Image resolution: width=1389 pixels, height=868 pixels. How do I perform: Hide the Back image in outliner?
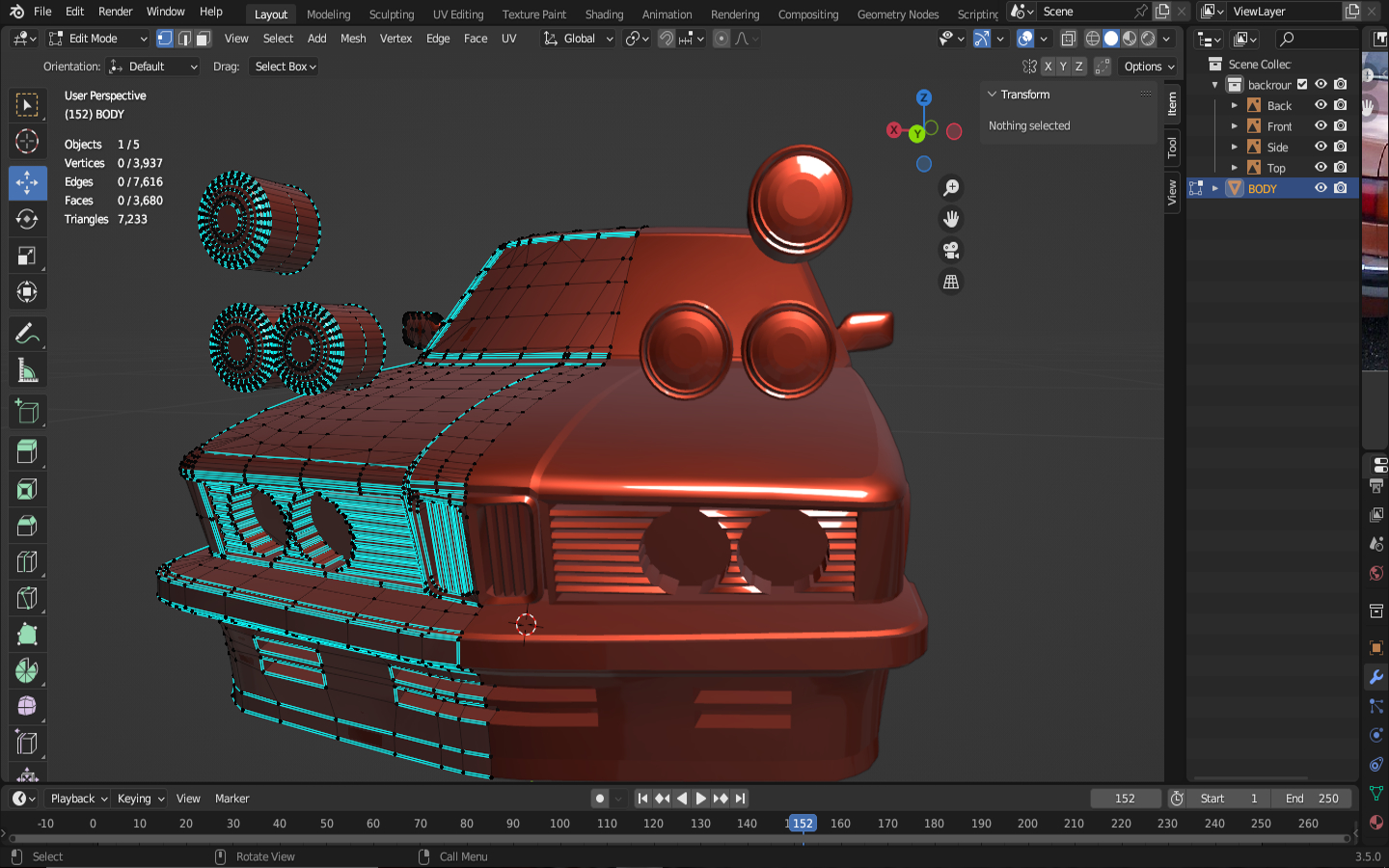[1321, 105]
